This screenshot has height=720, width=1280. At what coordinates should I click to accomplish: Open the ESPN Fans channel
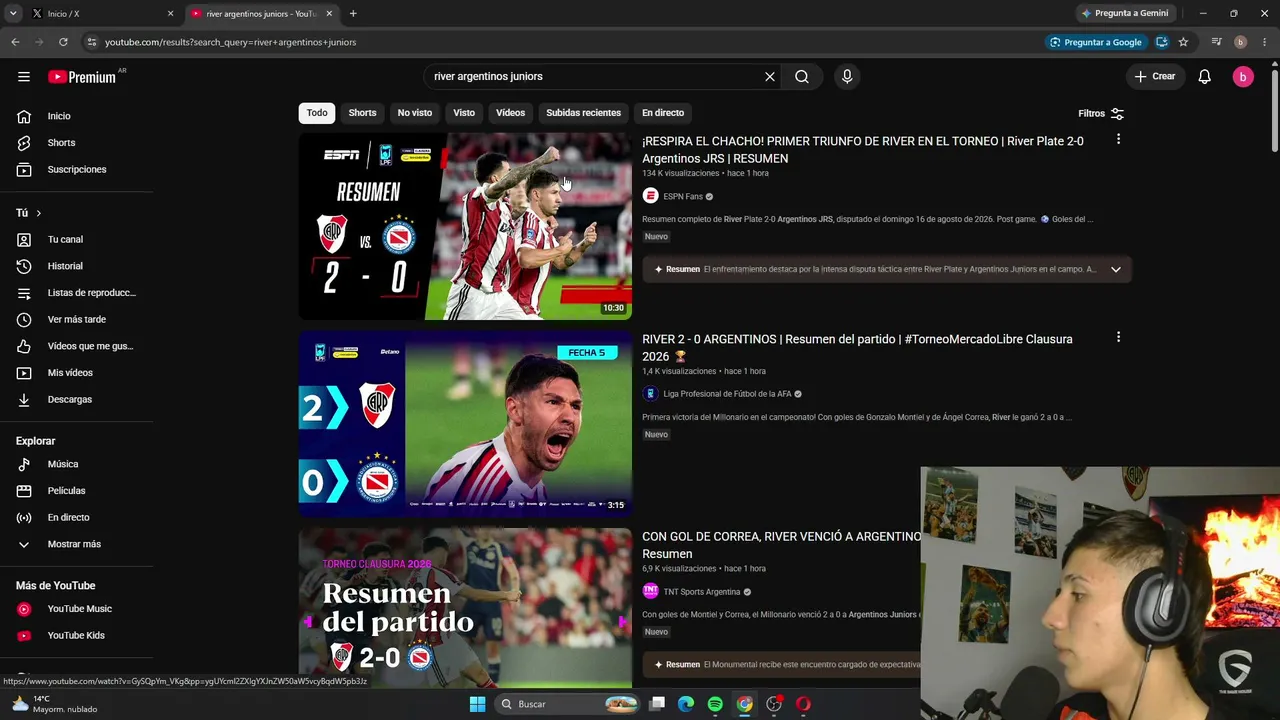click(x=683, y=196)
